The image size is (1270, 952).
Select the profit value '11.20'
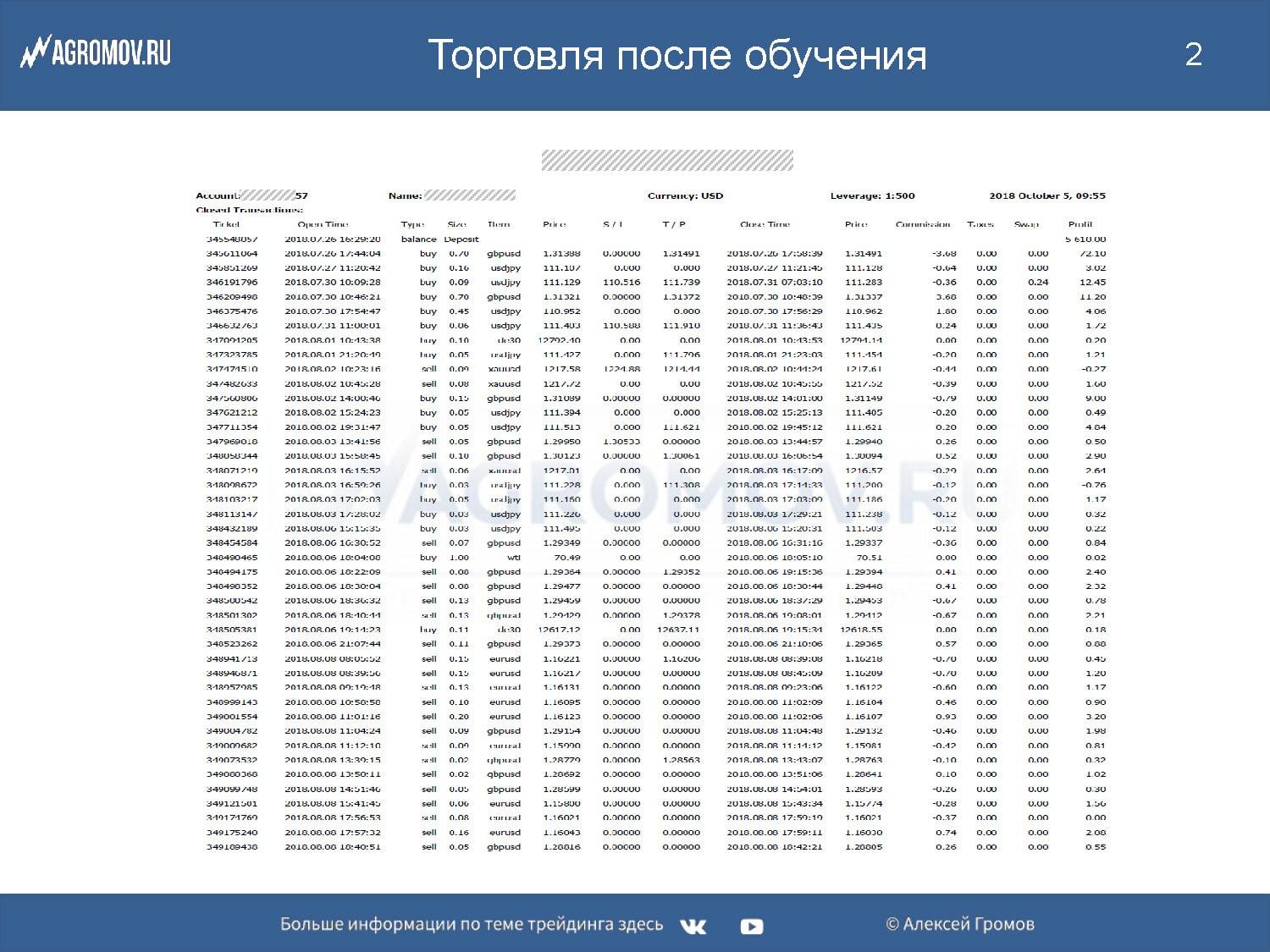pyautogui.click(x=1093, y=296)
